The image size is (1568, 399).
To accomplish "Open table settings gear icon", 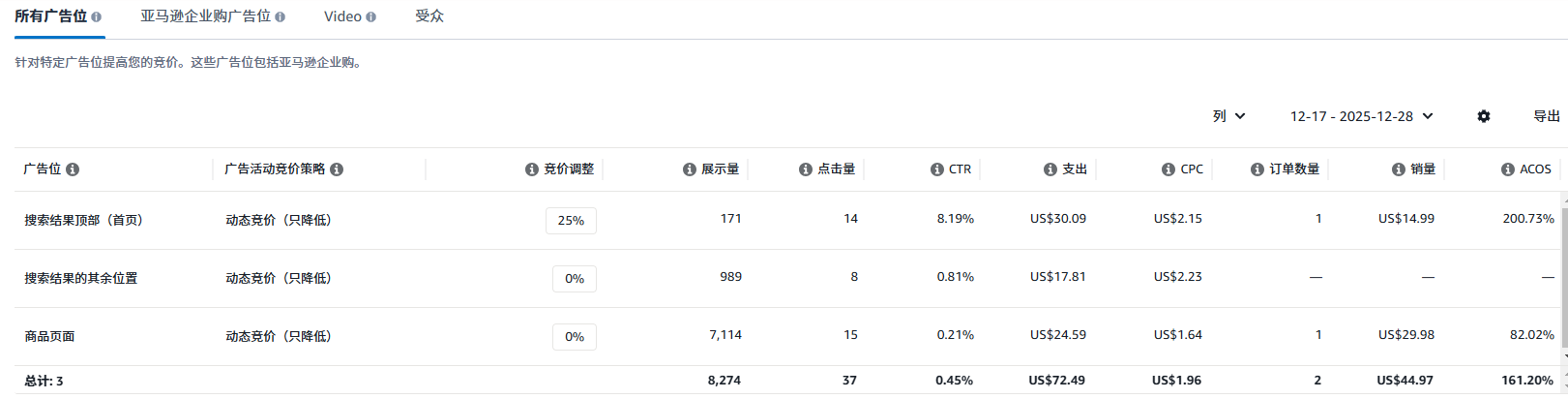I will [x=1484, y=116].
